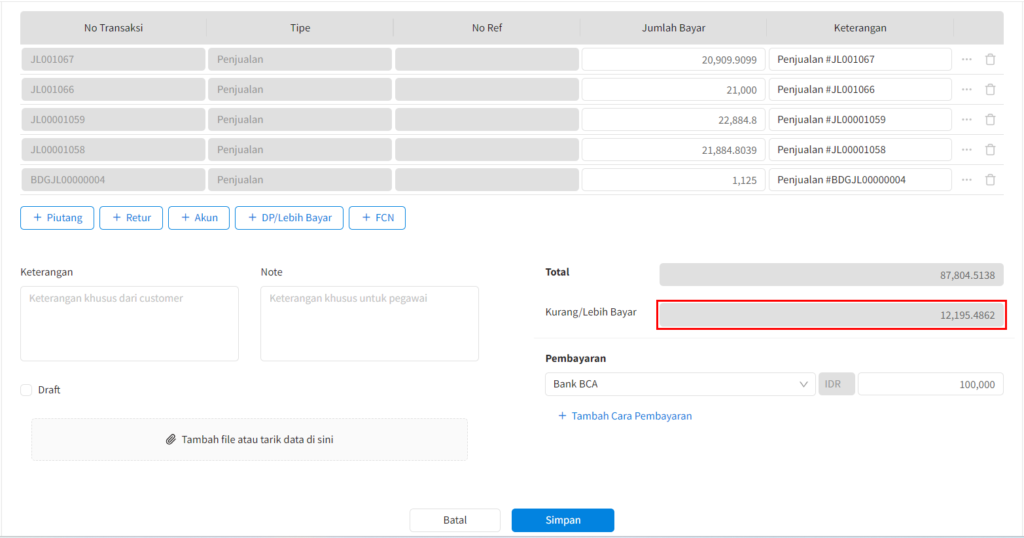Focus the customer Keterangan text area
Image resolution: width=1024 pixels, height=538 pixels.
[x=129, y=324]
